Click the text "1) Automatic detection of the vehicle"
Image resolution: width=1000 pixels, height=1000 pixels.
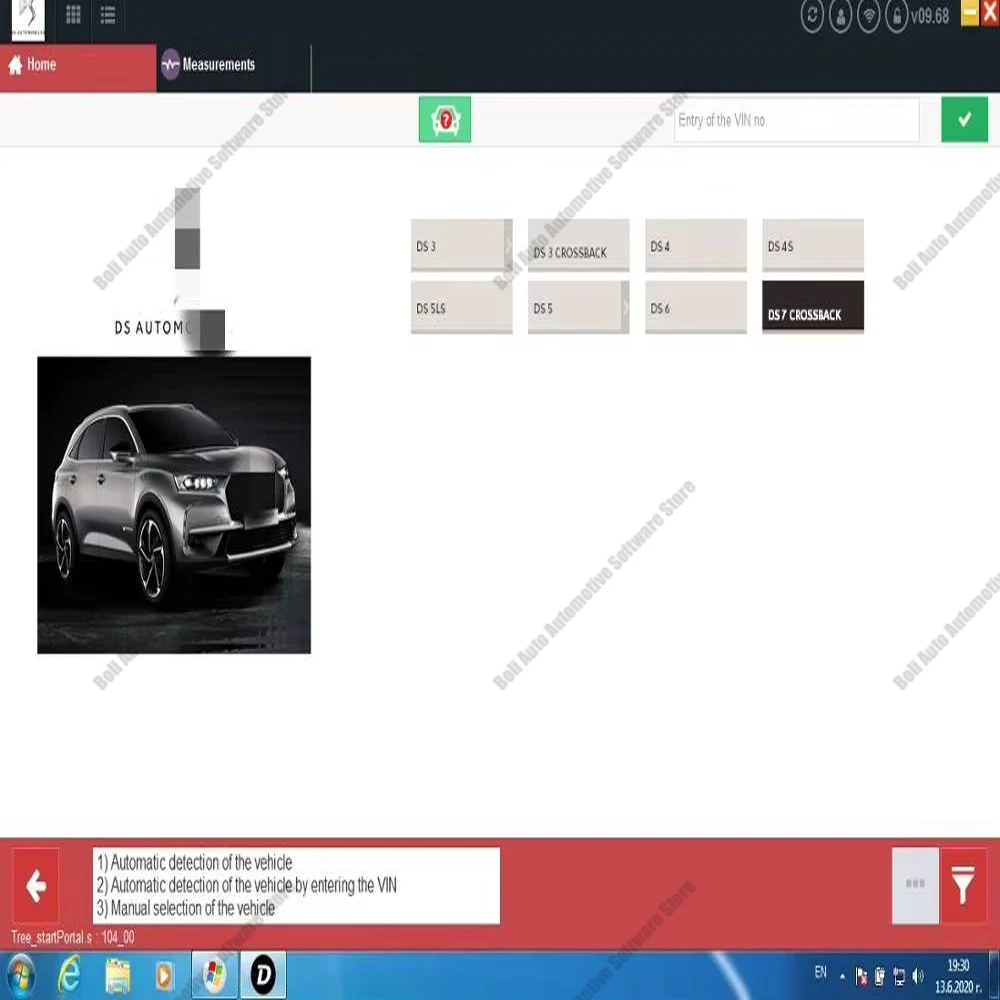[x=195, y=862]
